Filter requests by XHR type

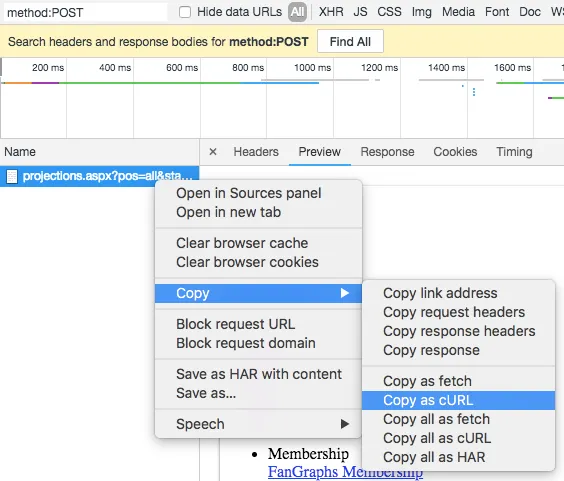click(x=331, y=12)
